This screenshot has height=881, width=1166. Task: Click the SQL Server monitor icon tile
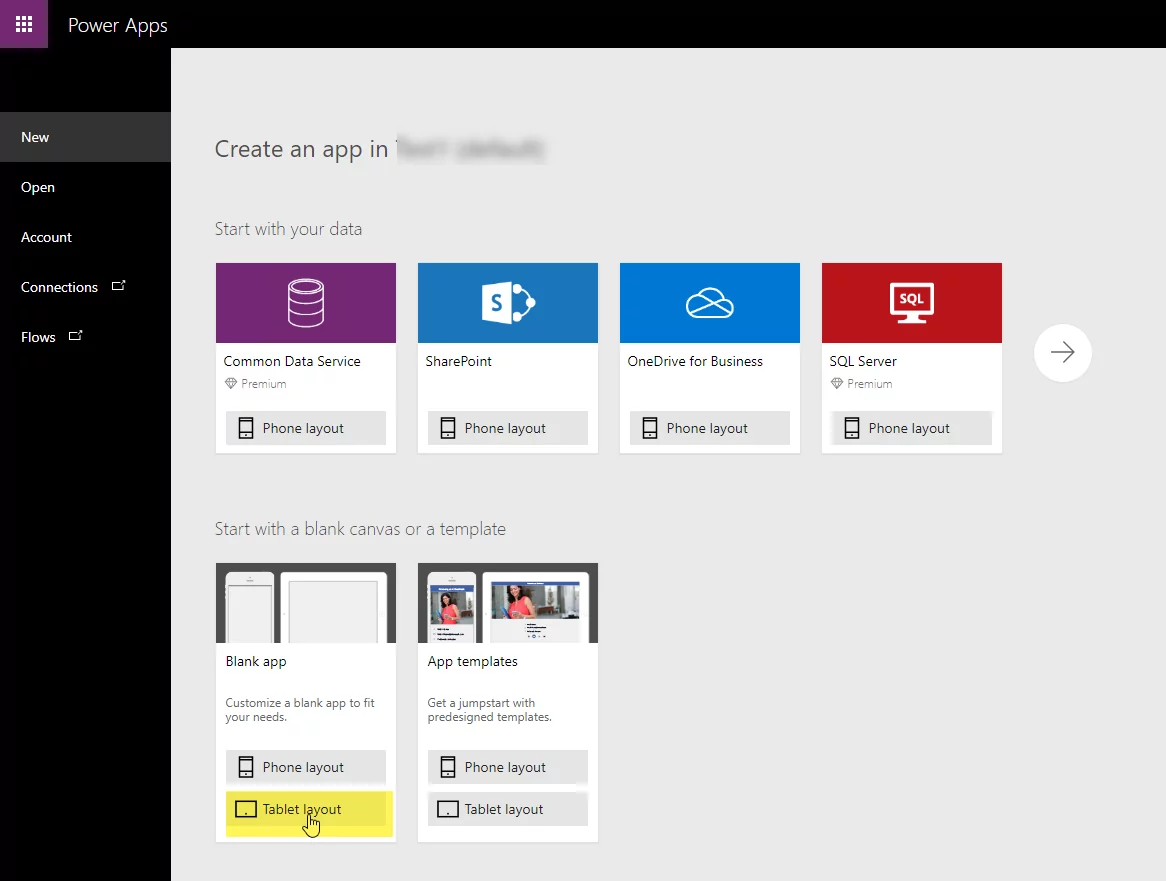click(912, 303)
